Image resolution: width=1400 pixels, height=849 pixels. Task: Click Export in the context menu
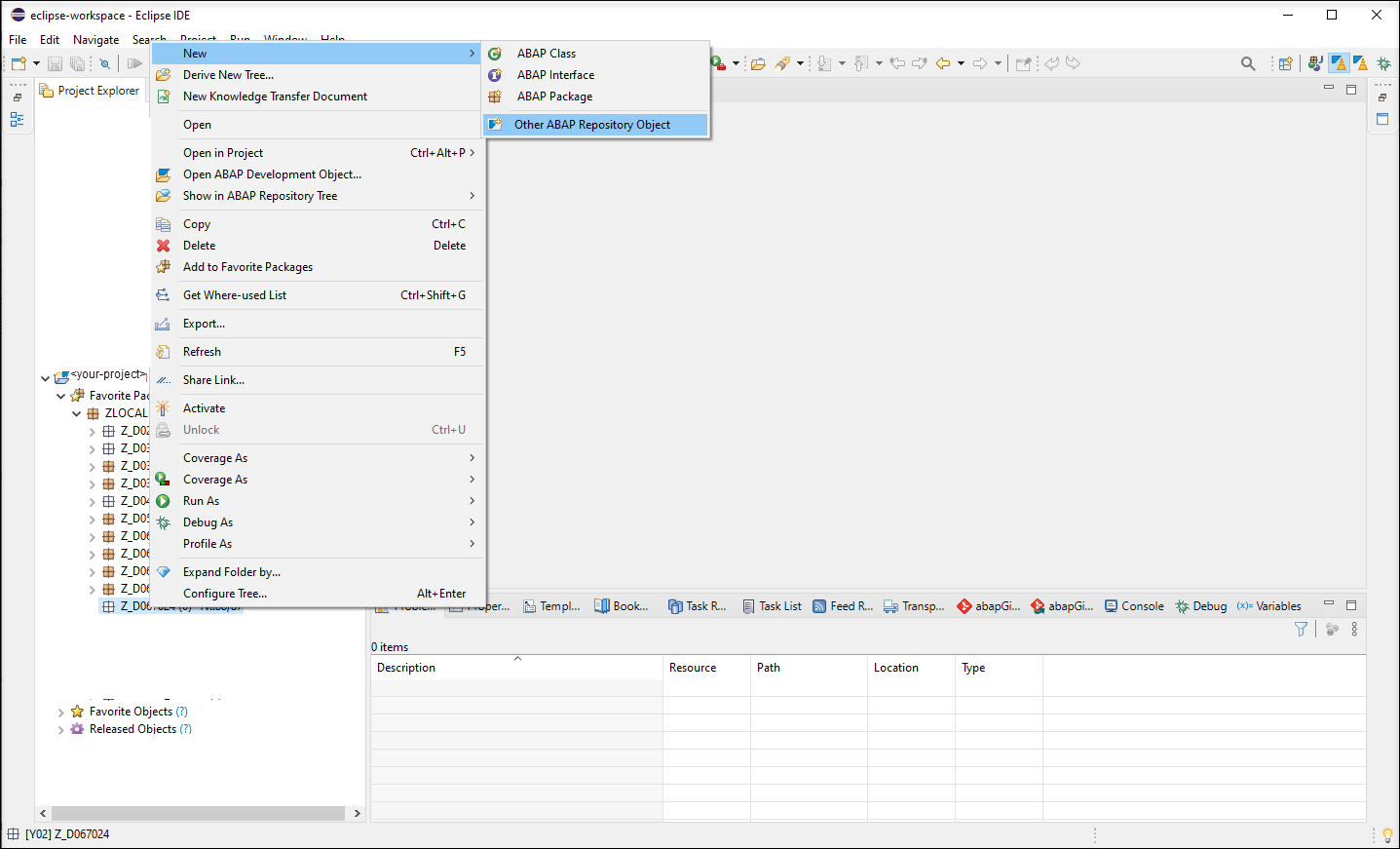coord(318,324)
